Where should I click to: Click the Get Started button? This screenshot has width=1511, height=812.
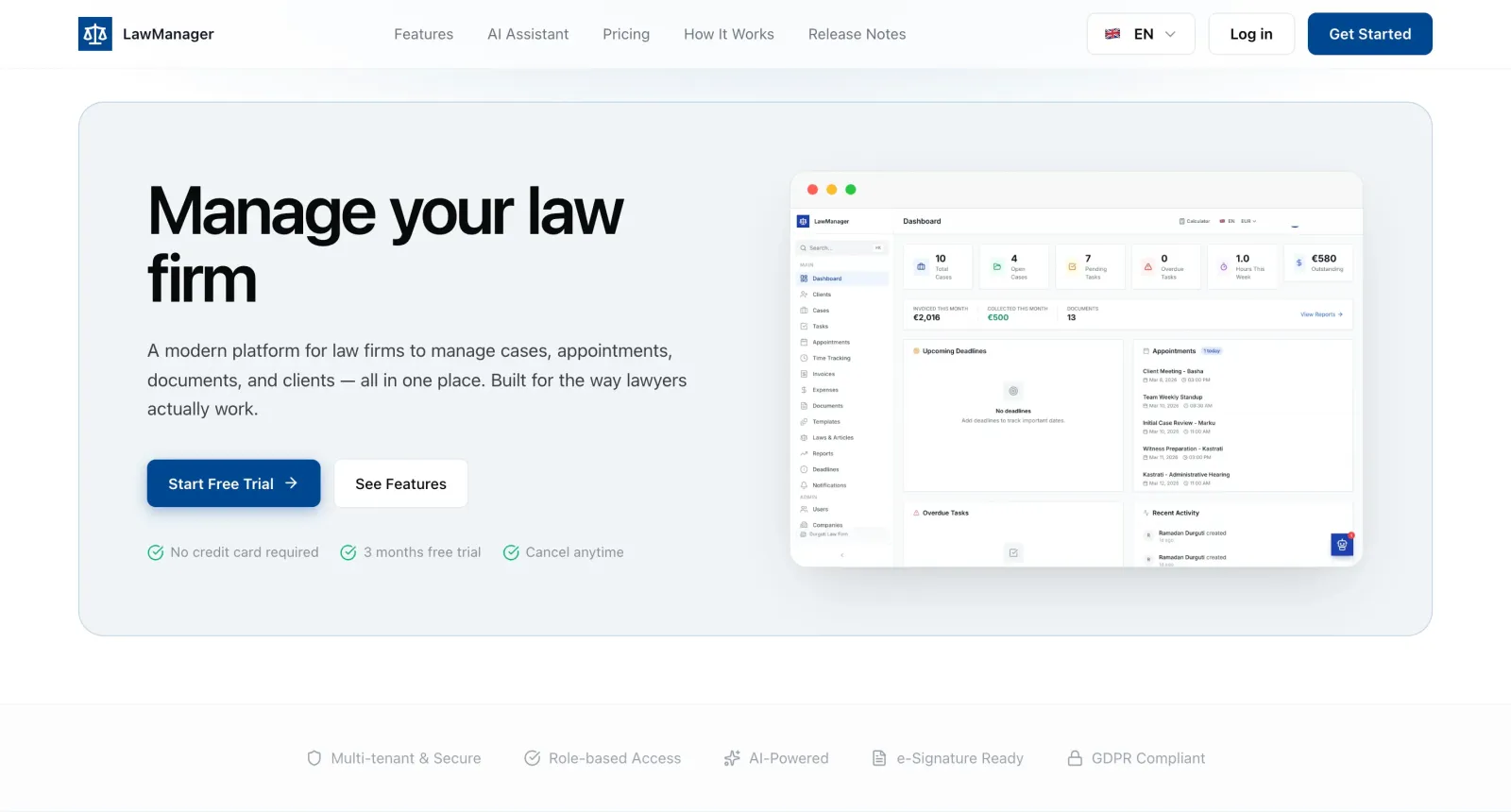[1369, 34]
